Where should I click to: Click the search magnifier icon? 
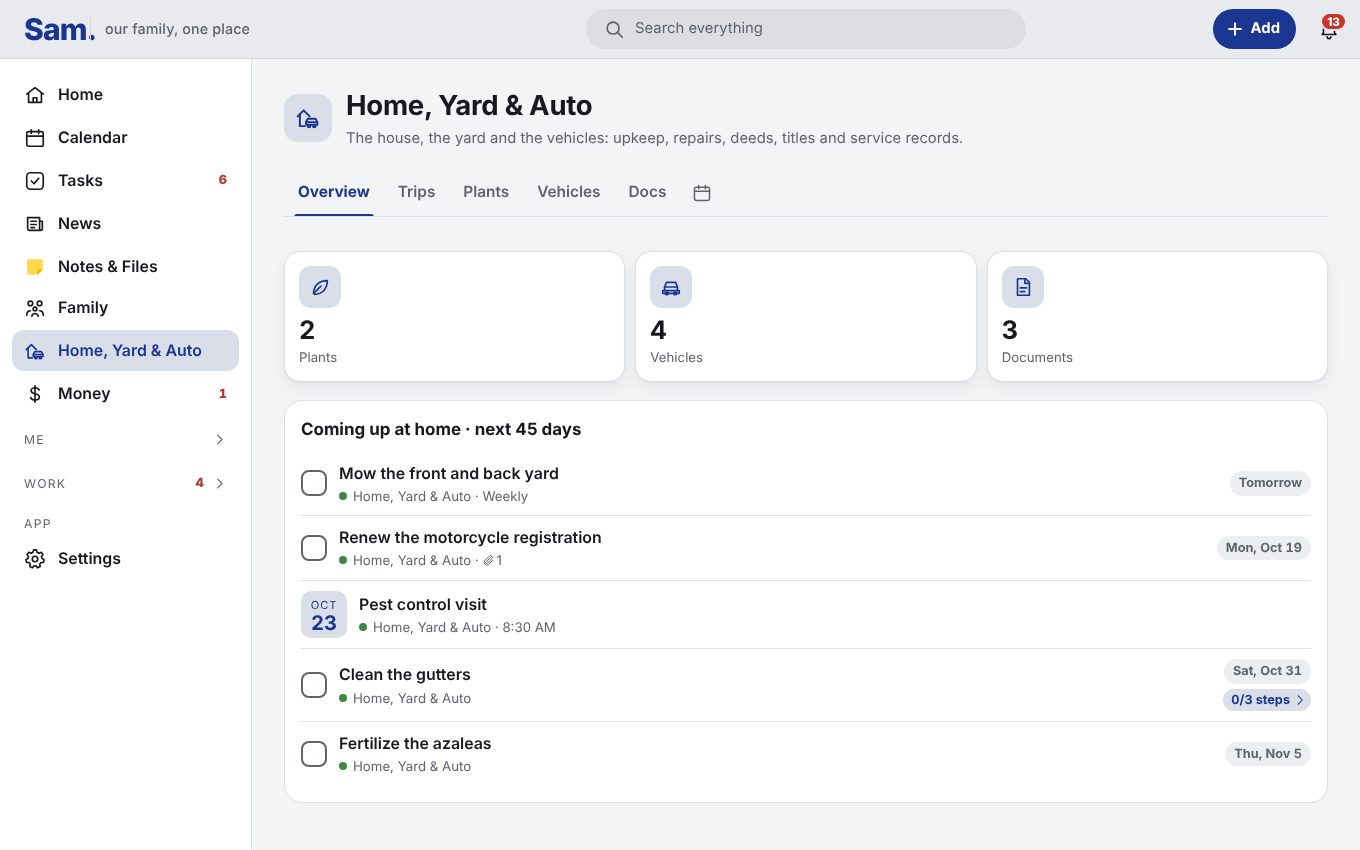615,29
